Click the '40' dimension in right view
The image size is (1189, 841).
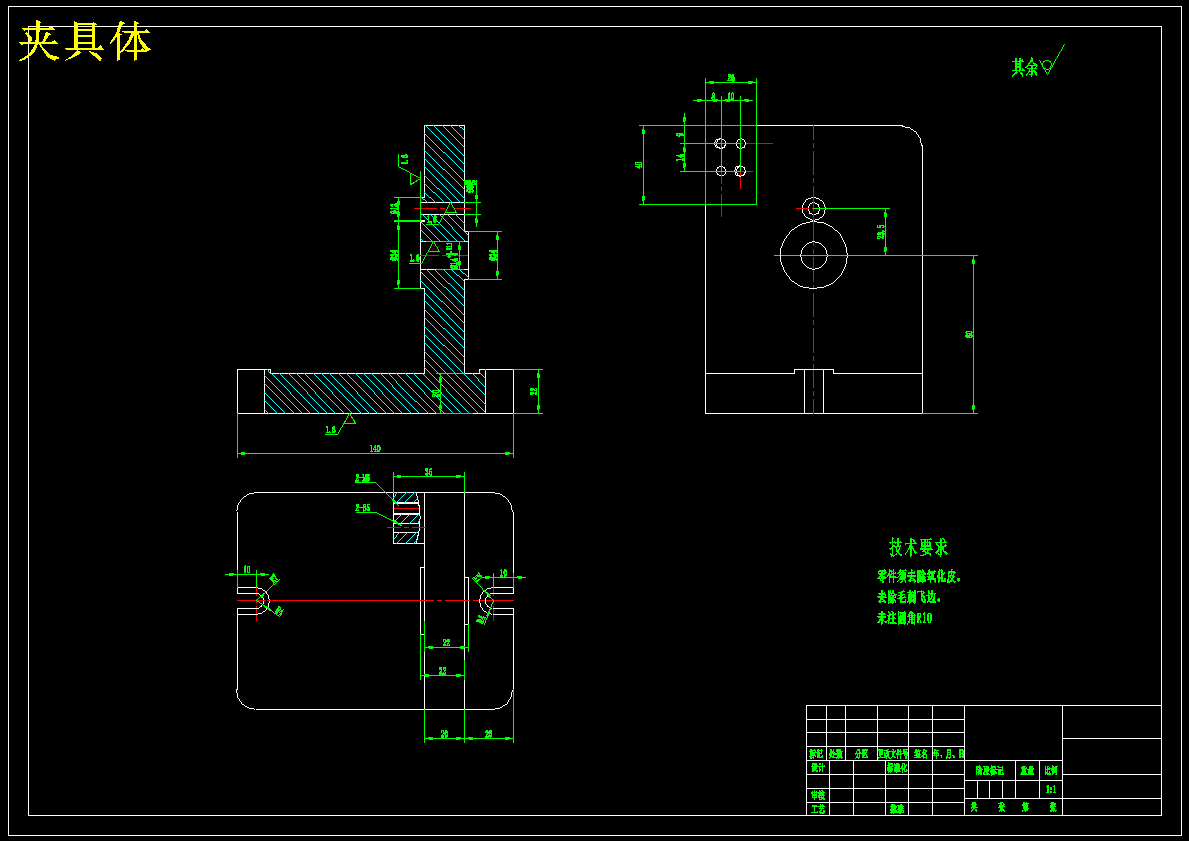tap(639, 165)
